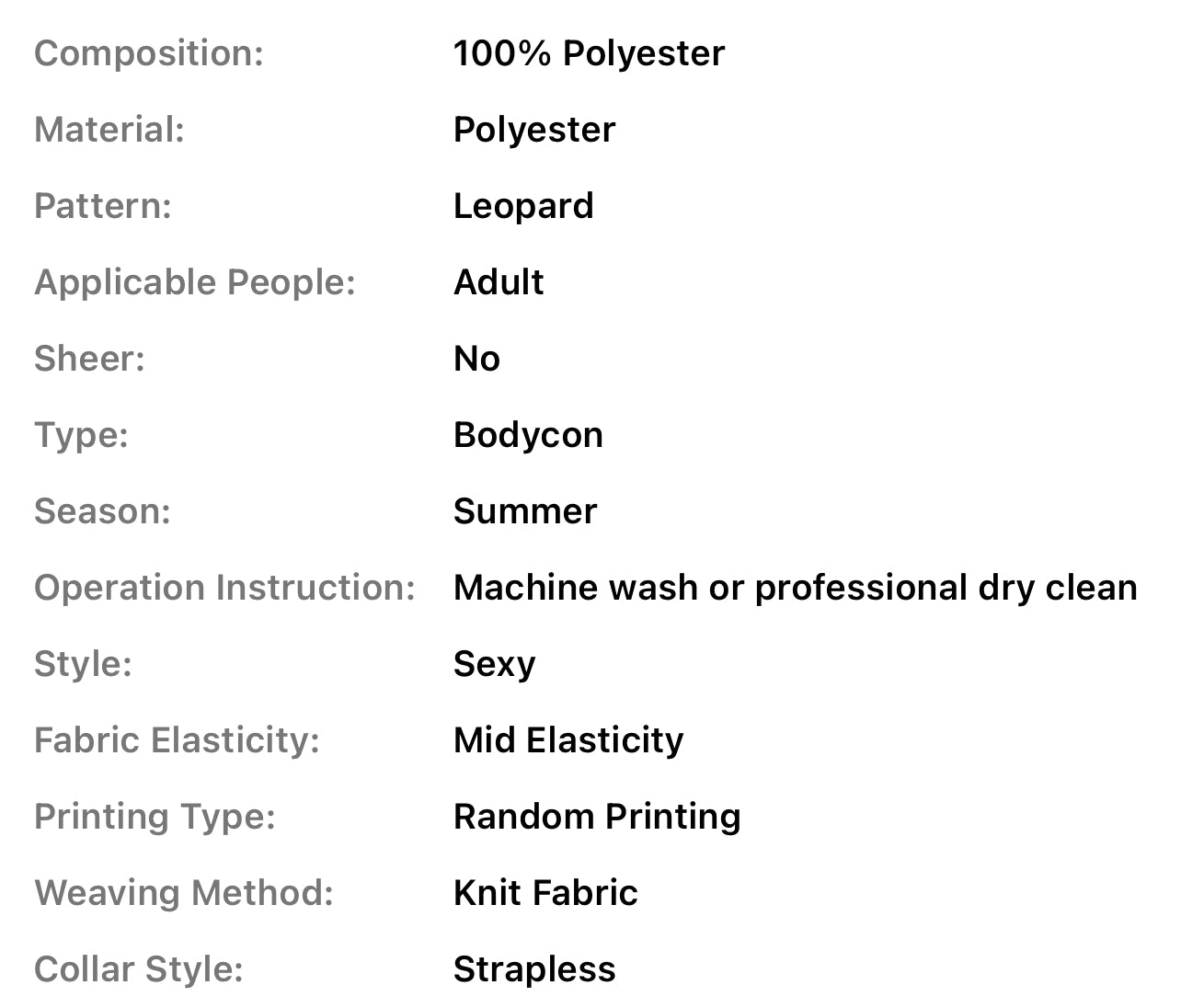Click the Leopard pattern value

pyautogui.click(x=523, y=206)
